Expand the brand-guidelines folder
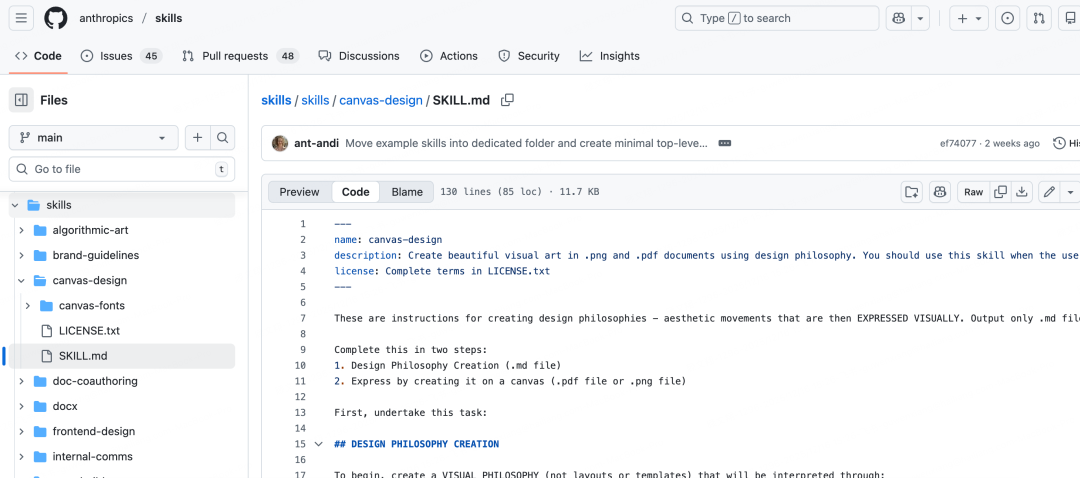Viewport: 1080px width, 478px height. 21,256
